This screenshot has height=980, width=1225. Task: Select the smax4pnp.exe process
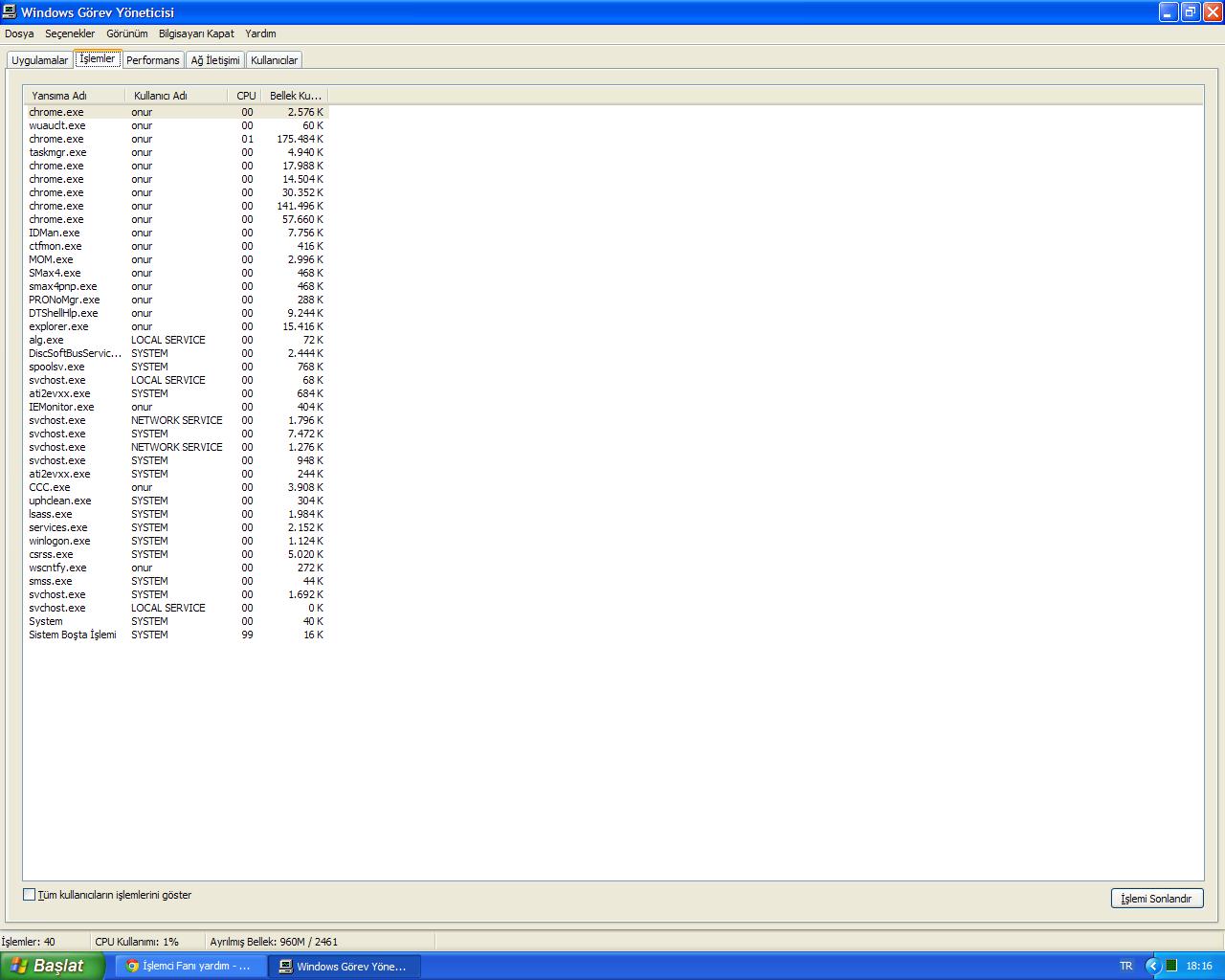click(176, 286)
